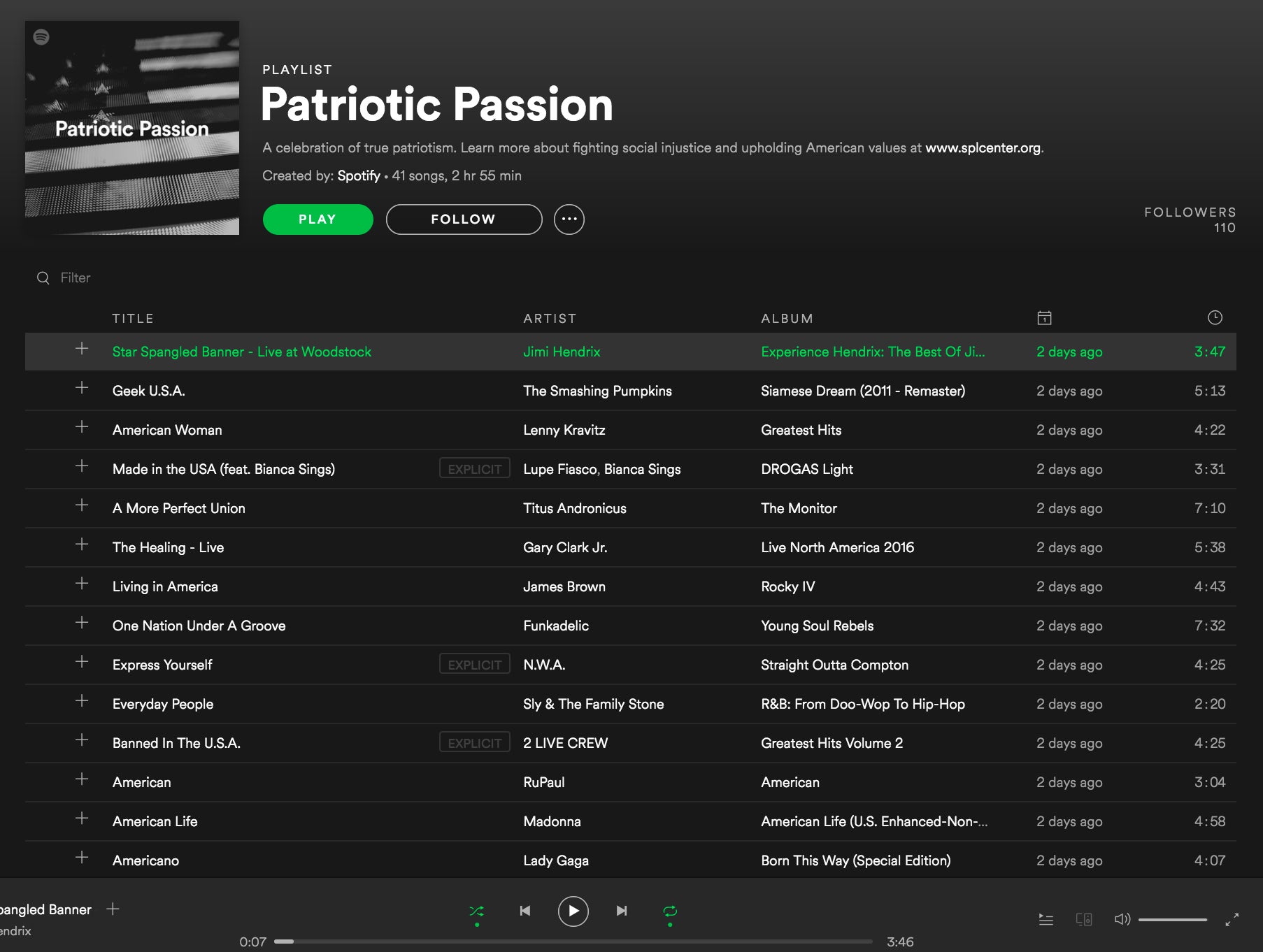The height and width of the screenshot is (952, 1263).
Task: Add Made in the USA to library
Action: 82,466
